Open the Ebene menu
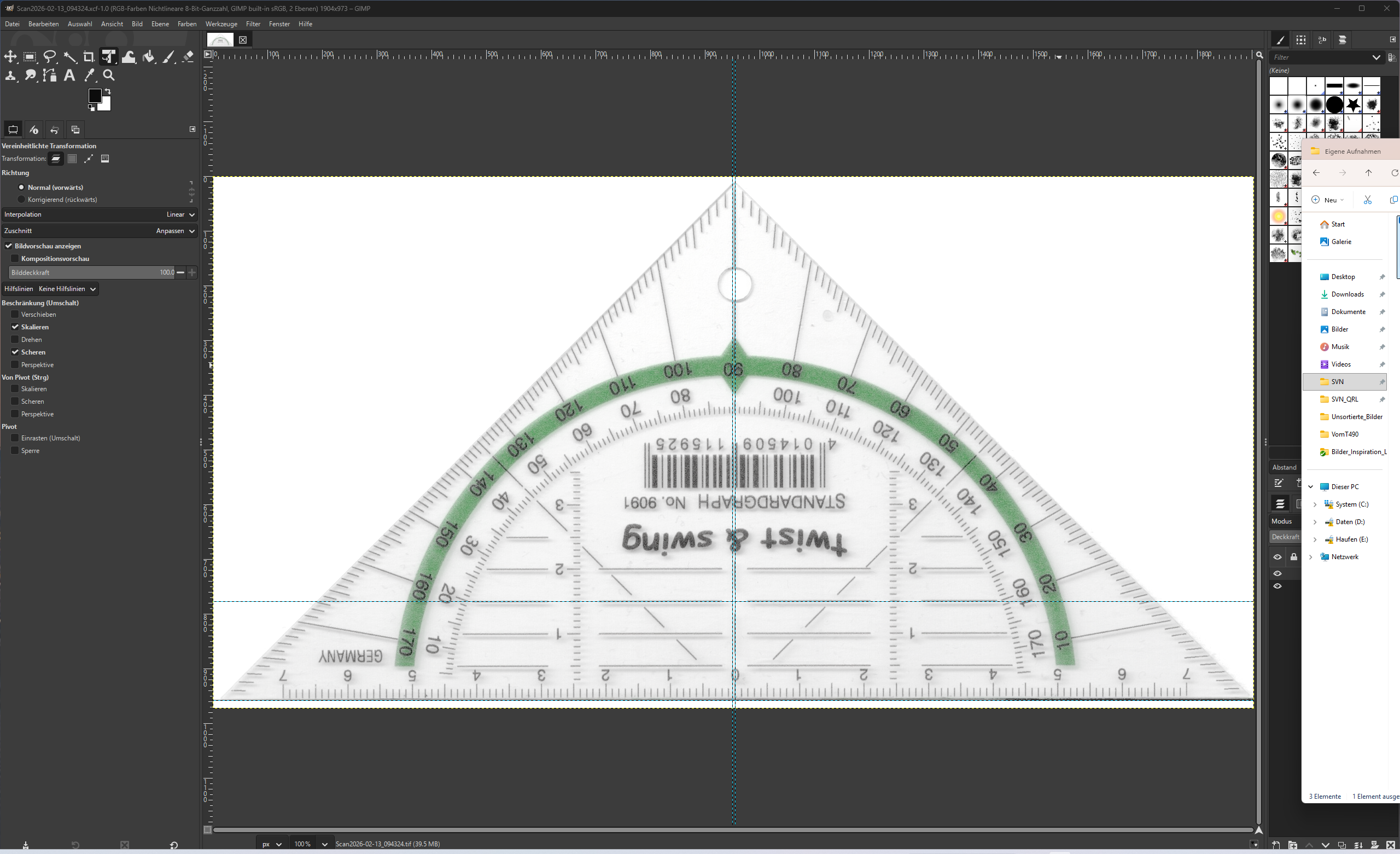This screenshot has width=1400, height=854. (x=160, y=24)
